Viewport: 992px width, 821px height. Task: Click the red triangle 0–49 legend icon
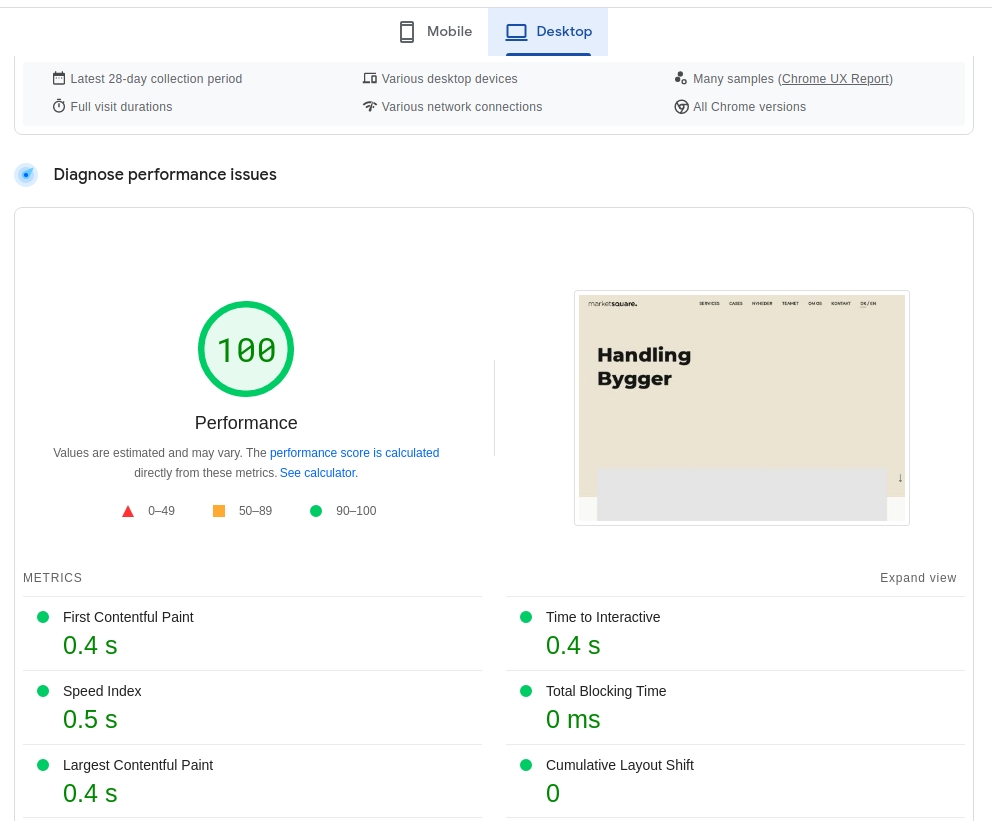click(128, 512)
